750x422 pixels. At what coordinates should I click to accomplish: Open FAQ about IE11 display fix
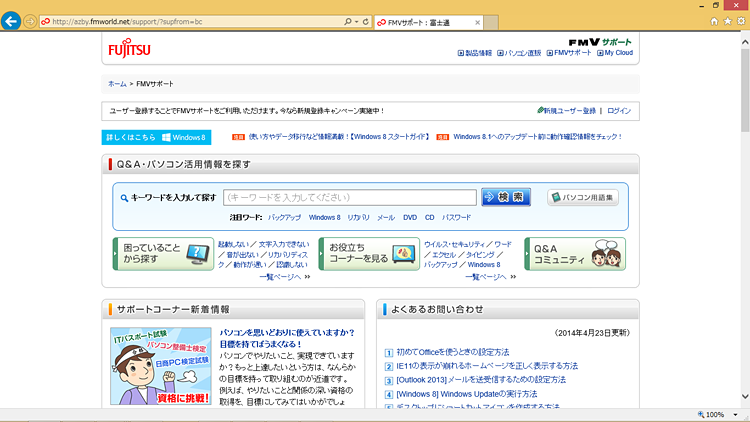(487, 366)
